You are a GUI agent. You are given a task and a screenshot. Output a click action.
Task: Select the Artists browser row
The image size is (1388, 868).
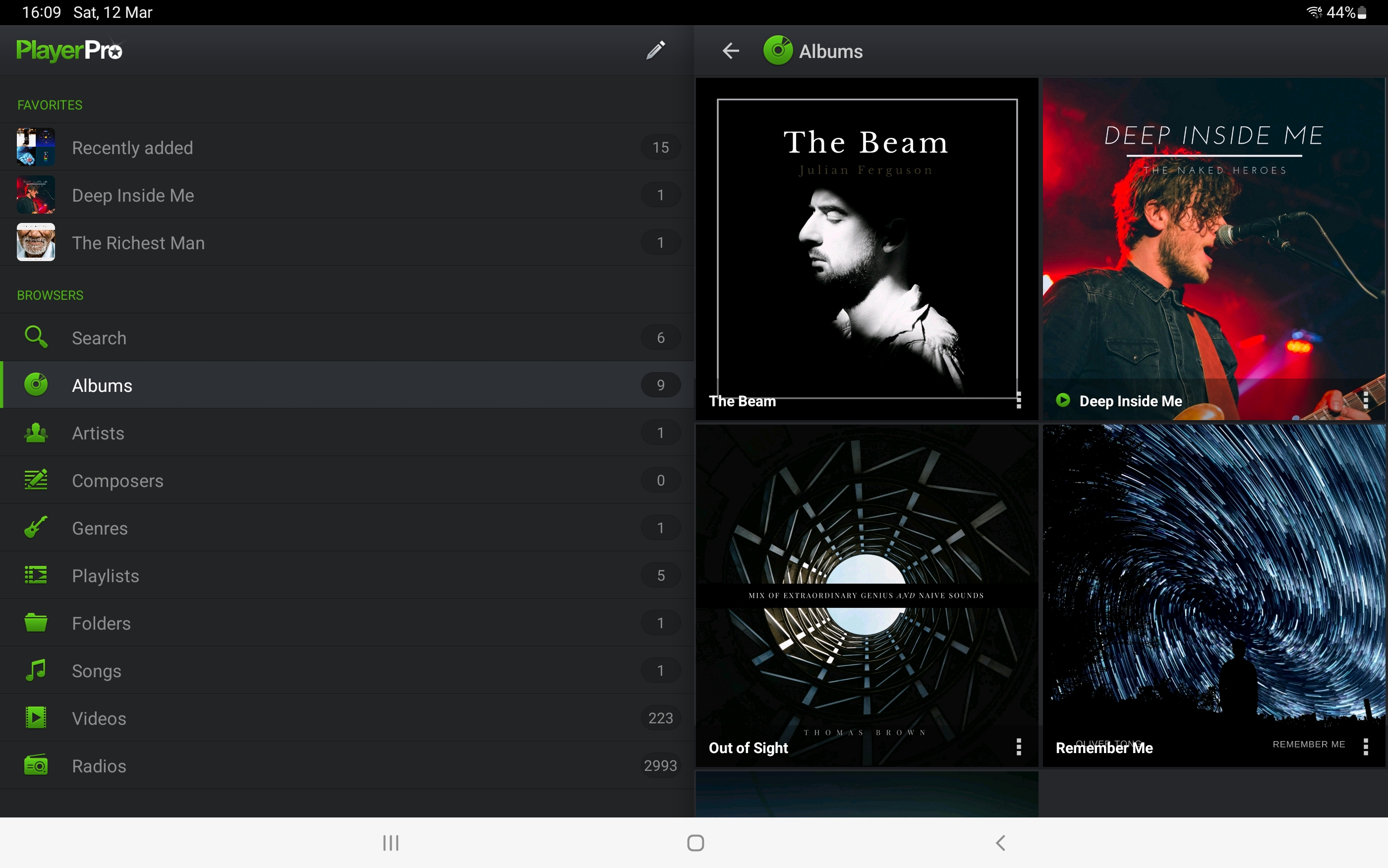(x=347, y=433)
